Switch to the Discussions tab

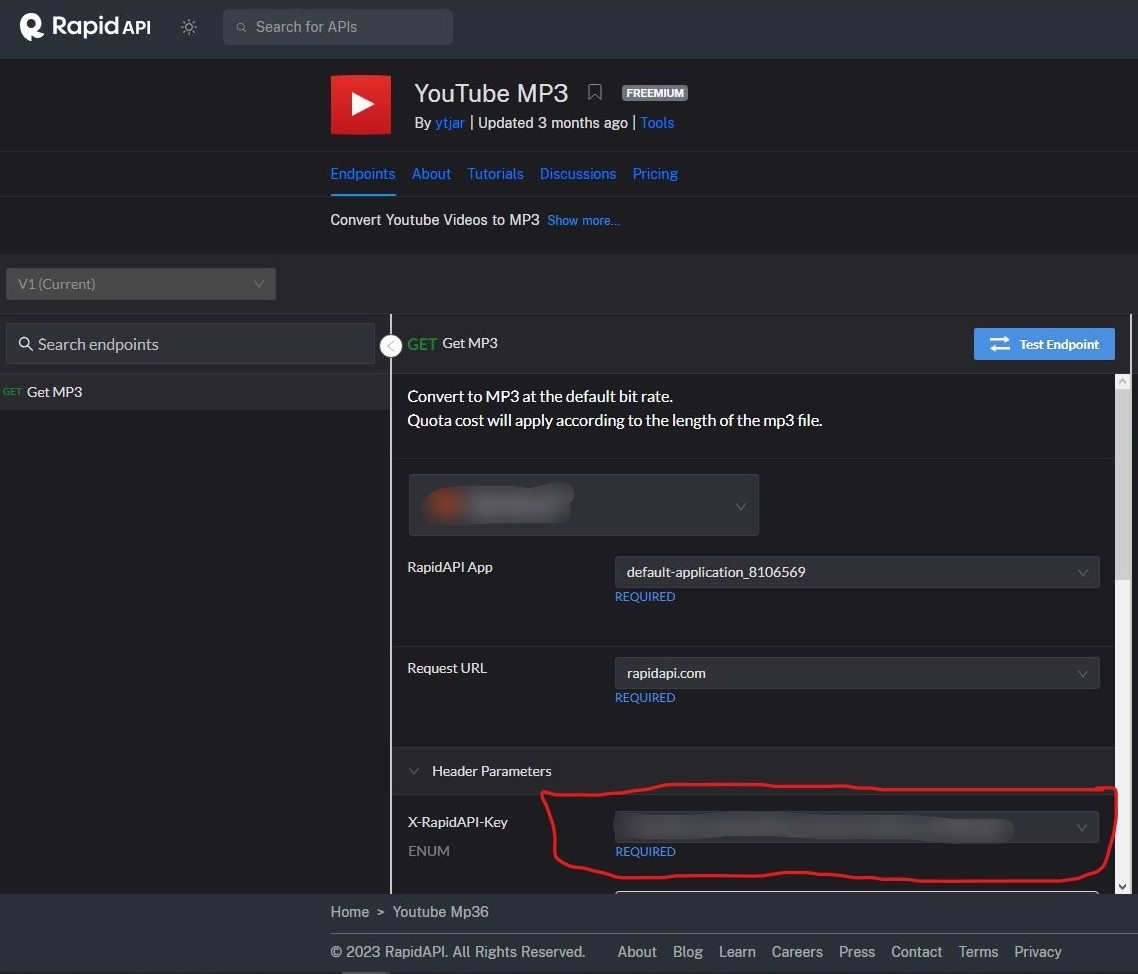[x=578, y=173]
